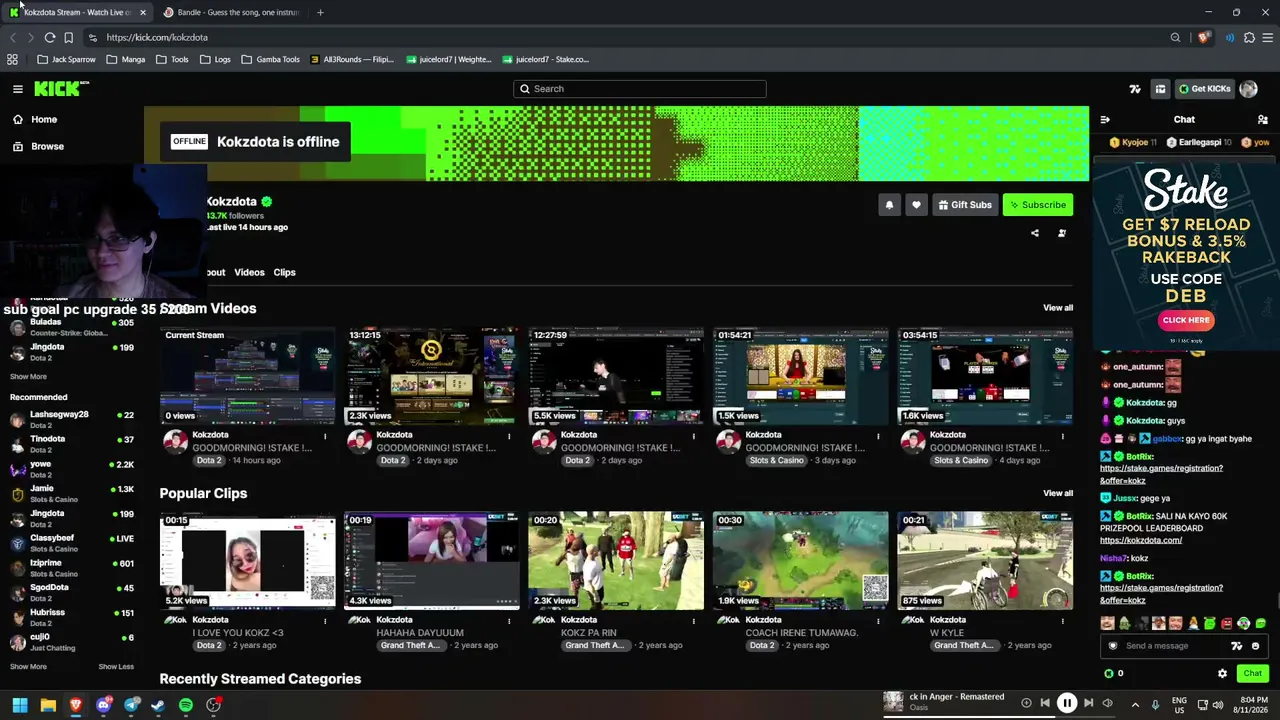Viewport: 1280px width, 720px height.
Task: Open Spotify from the taskbar
Action: [x=186, y=705]
